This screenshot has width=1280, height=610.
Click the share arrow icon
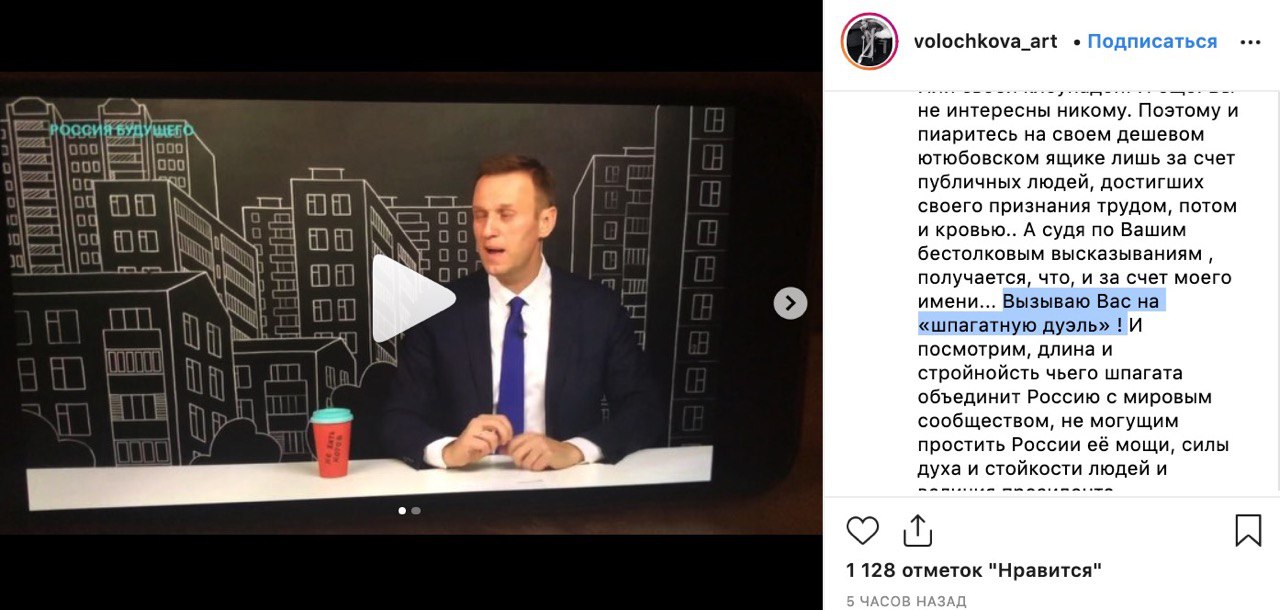point(917,530)
